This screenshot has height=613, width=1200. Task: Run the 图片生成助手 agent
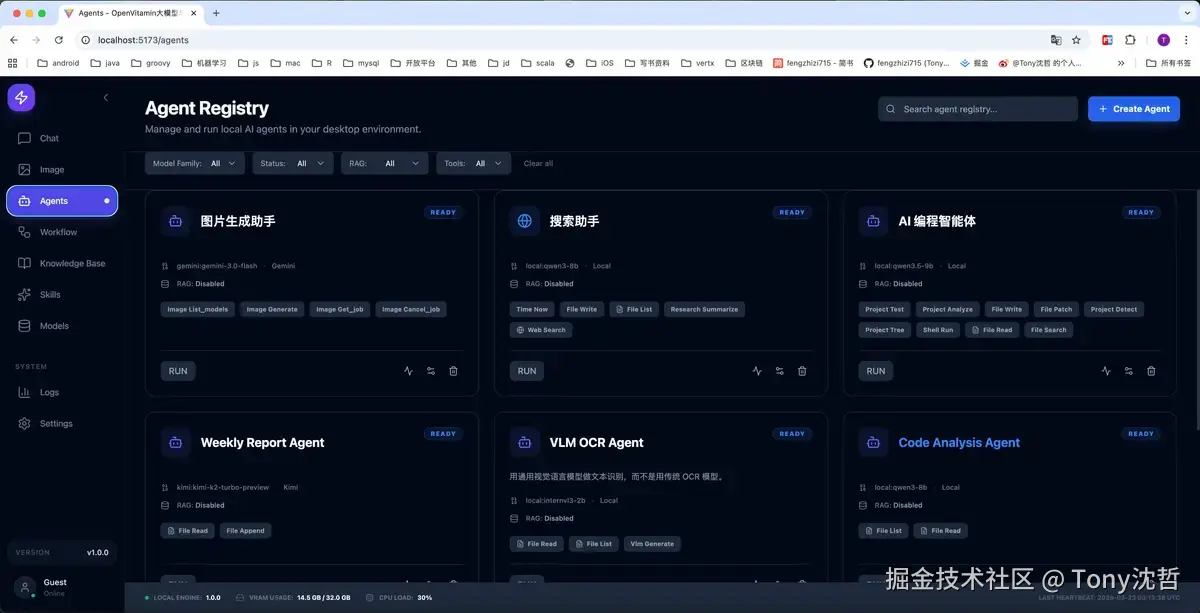coord(178,371)
